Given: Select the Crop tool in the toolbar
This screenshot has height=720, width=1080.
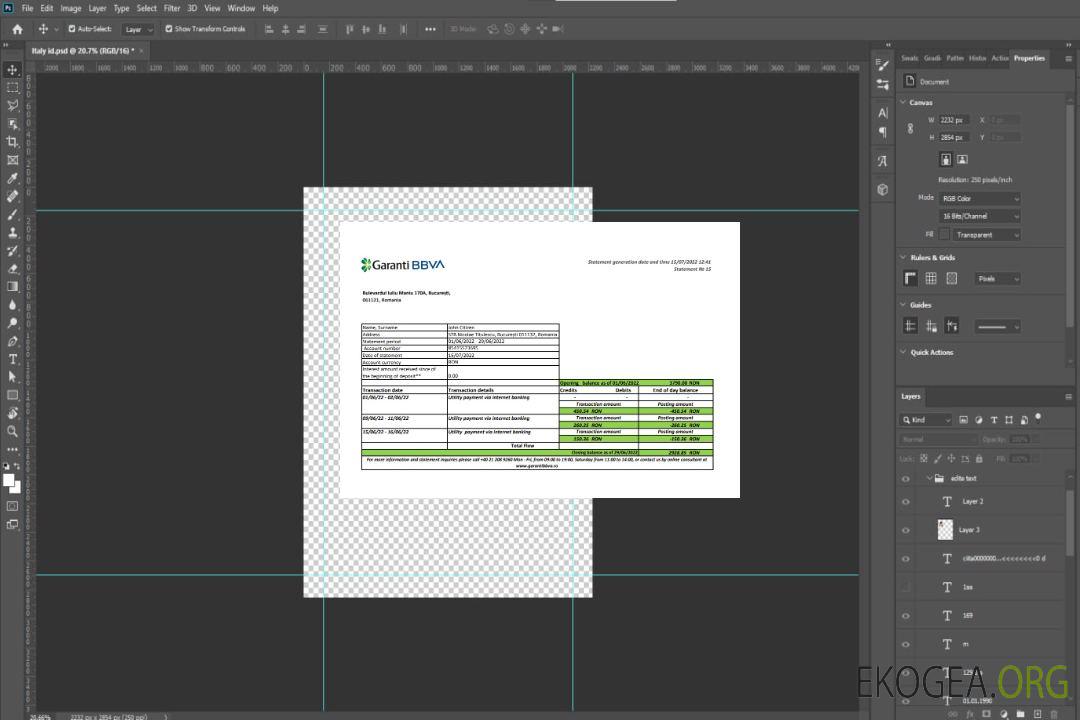Looking at the screenshot, I should pyautogui.click(x=12, y=142).
